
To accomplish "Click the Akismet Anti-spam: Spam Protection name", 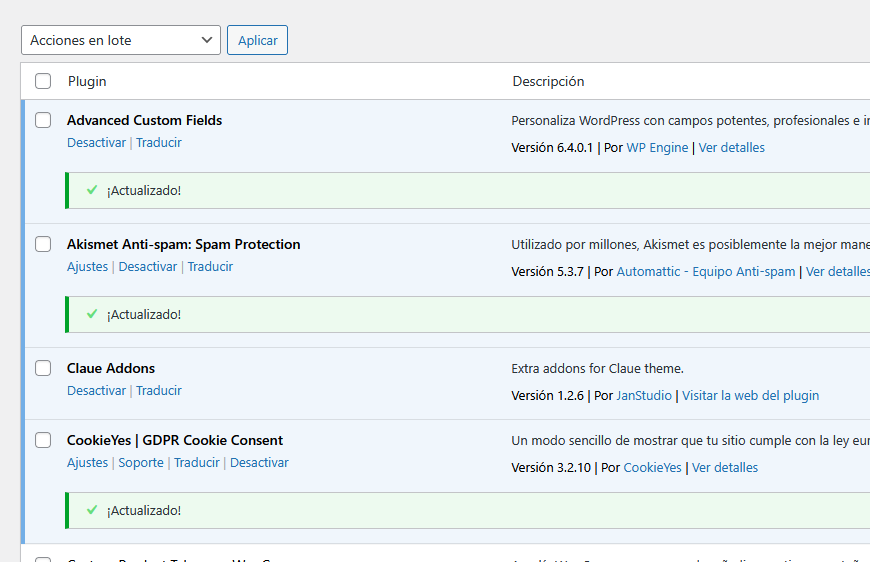I will tap(184, 245).
